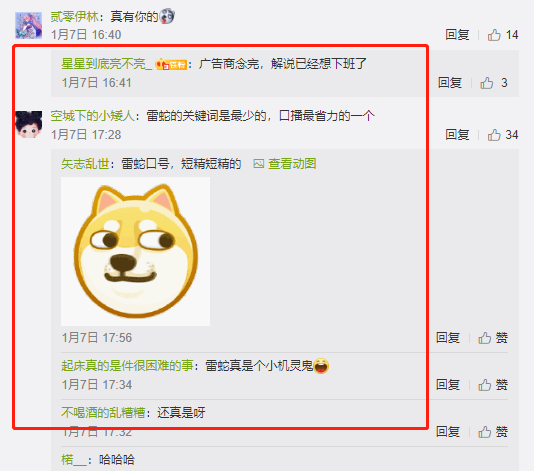Click the member badge beside 星星到底亮不亮_
534x471 pixels.
(171, 64)
